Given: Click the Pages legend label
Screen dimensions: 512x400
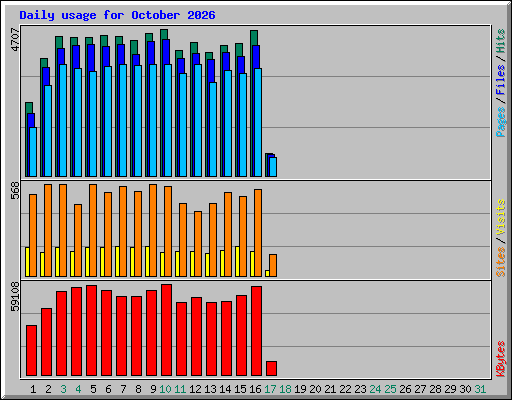Looking at the screenshot, I should [x=500, y=122].
